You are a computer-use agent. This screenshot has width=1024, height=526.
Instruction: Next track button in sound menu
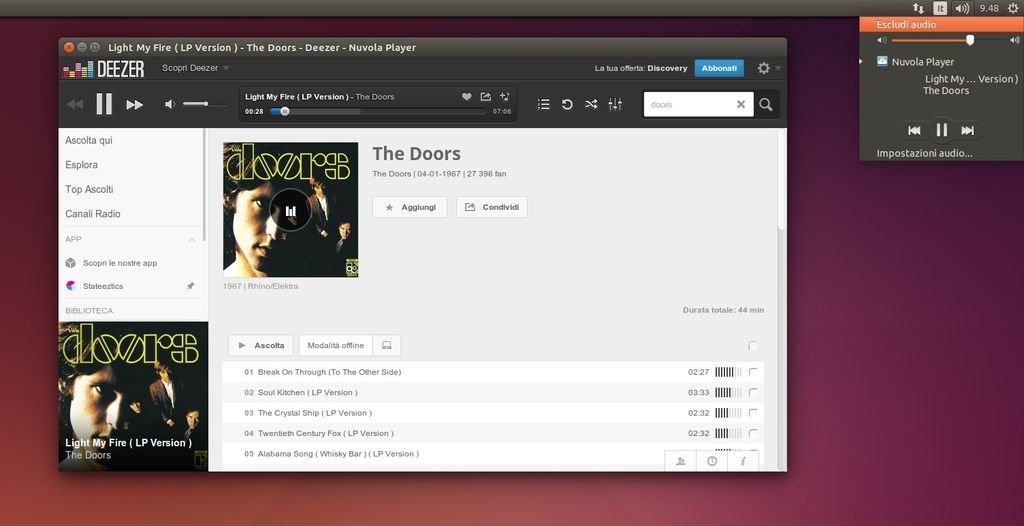[x=968, y=130]
